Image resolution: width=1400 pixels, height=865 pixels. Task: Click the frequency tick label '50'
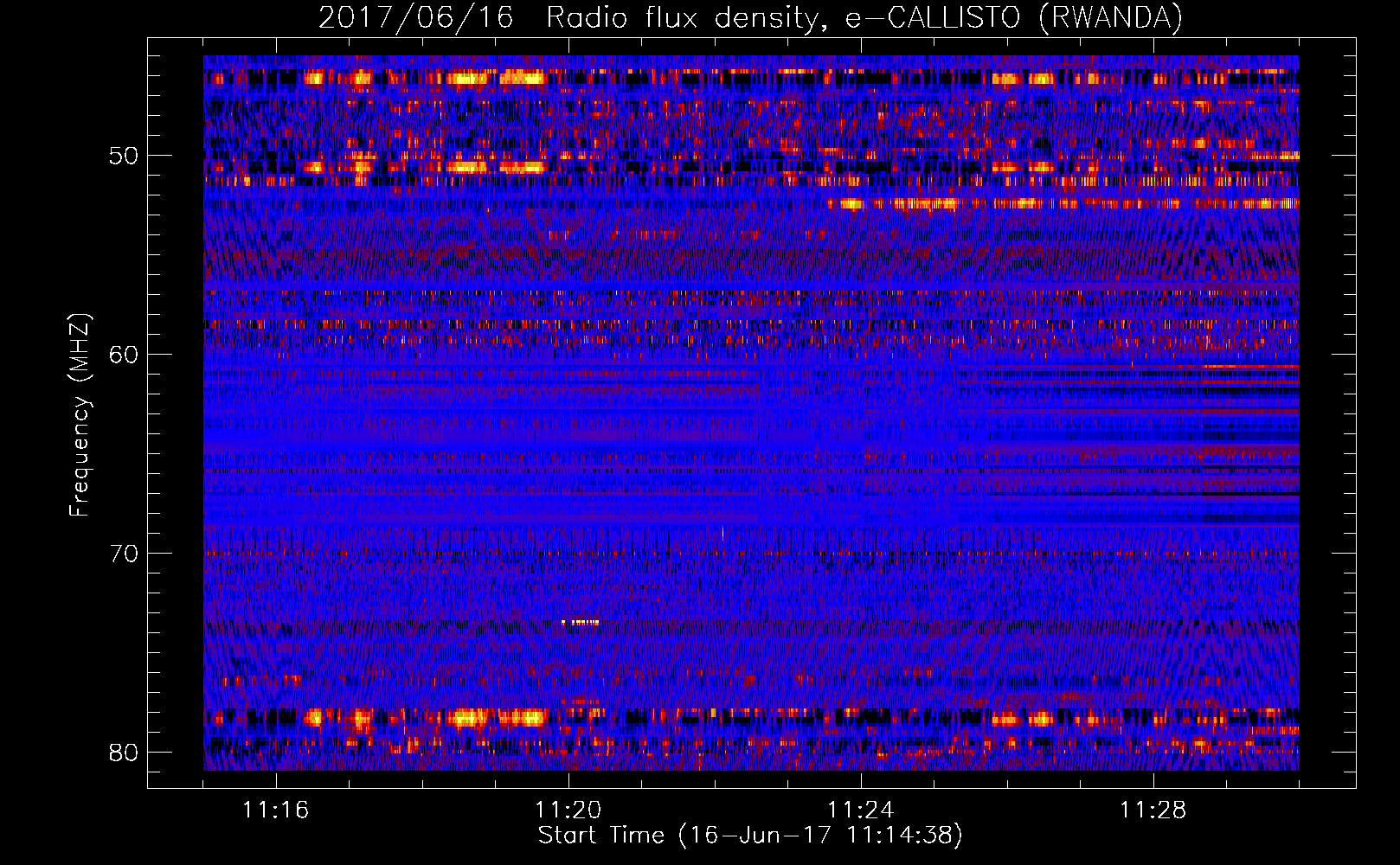[124, 156]
